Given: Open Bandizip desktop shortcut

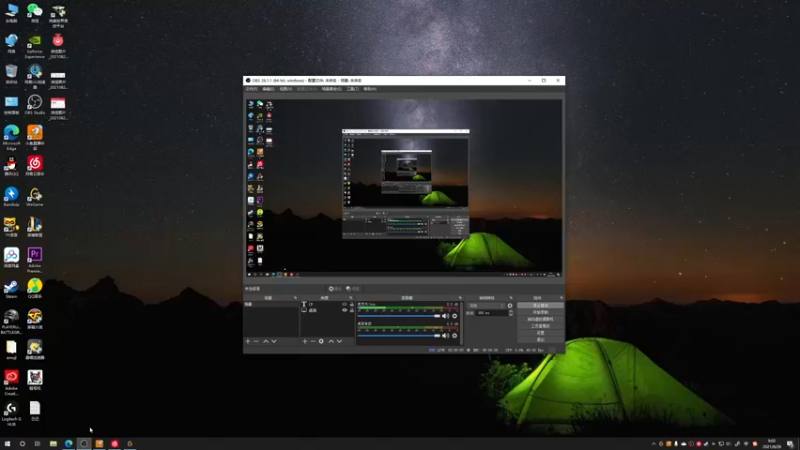Looking at the screenshot, I should 11,196.
